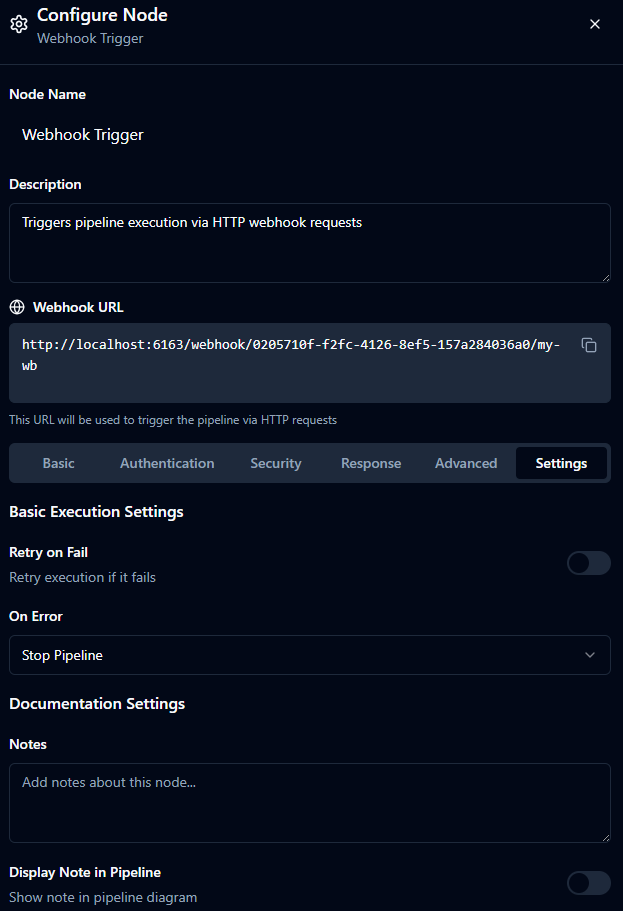Click the Notes box resize handle
The height and width of the screenshot is (911, 623).
coord(605,837)
